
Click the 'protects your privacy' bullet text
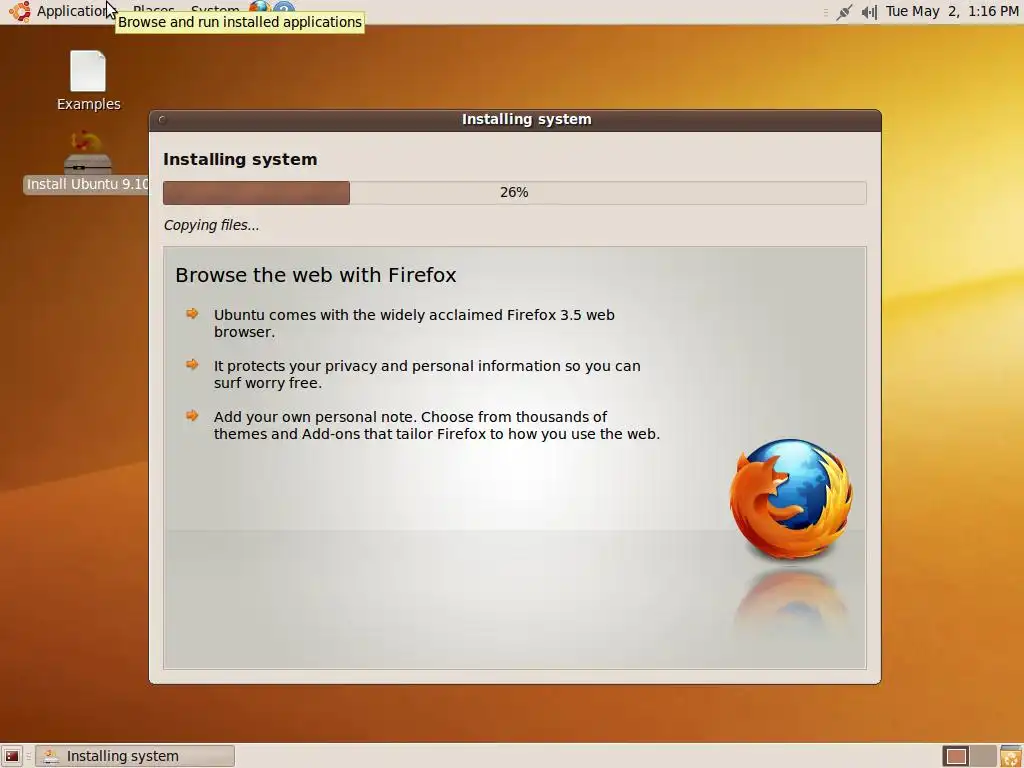(427, 374)
